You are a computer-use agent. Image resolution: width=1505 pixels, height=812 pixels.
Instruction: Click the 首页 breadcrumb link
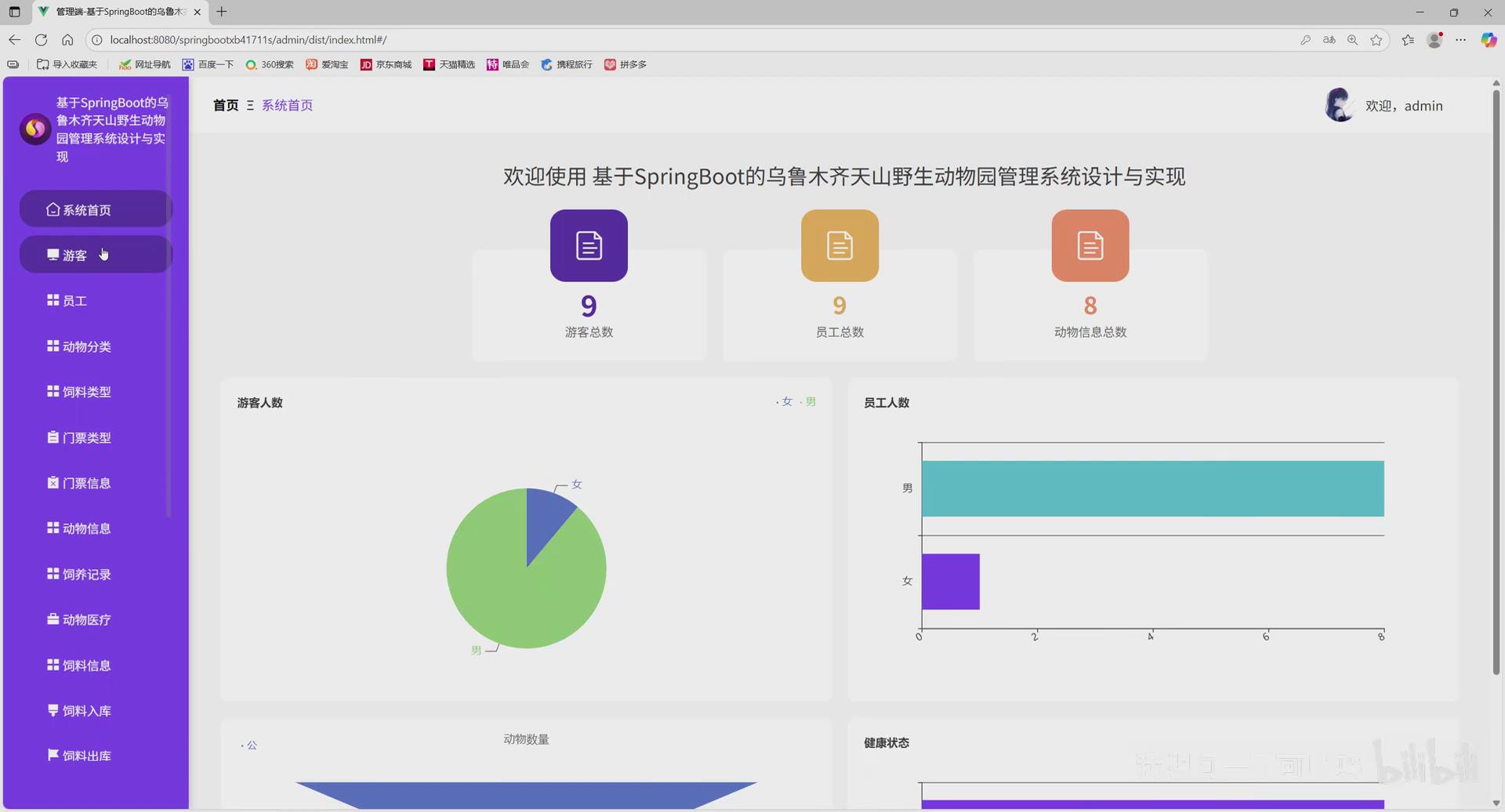tap(225, 105)
